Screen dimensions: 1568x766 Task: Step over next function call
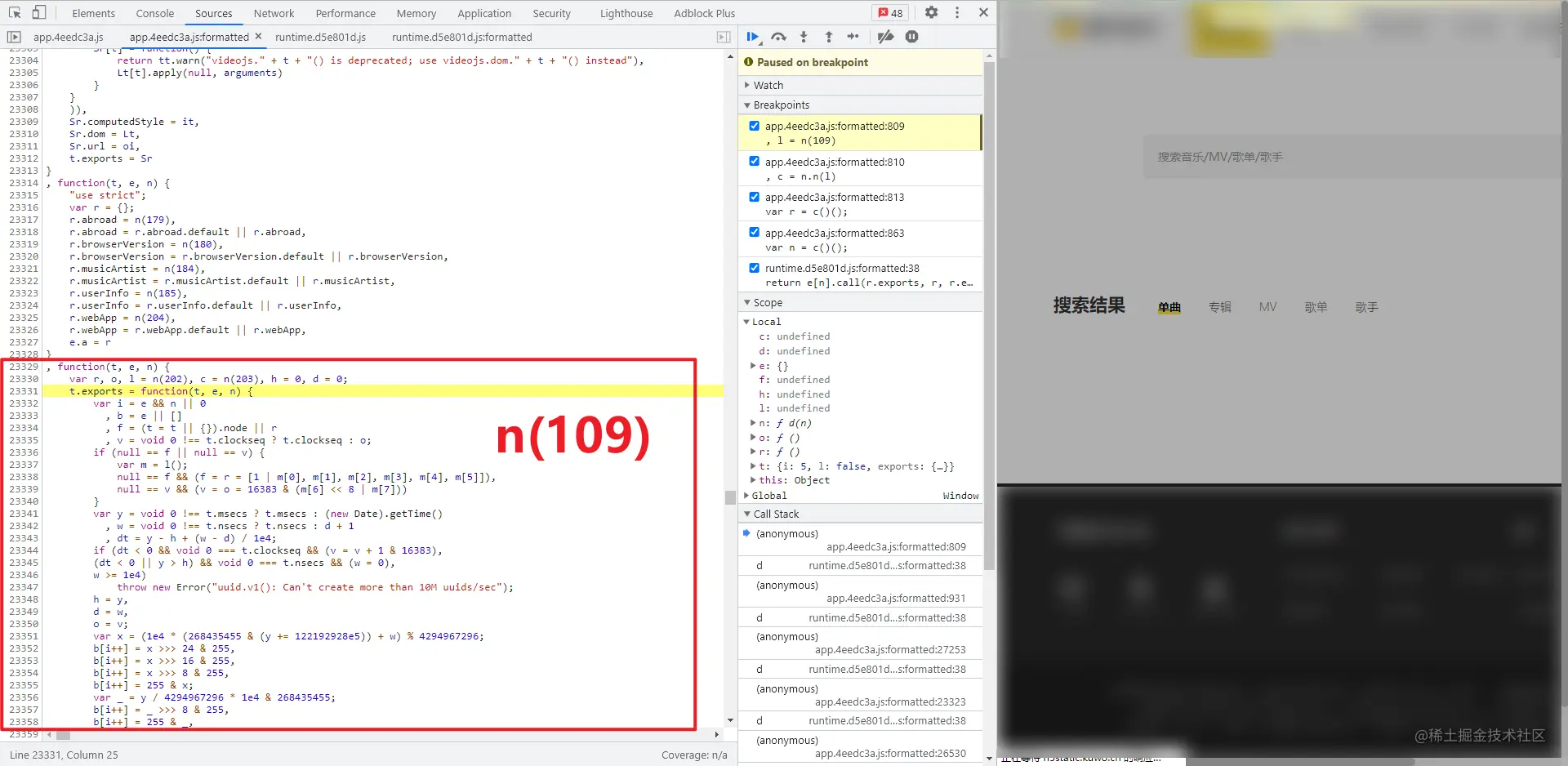click(x=778, y=37)
